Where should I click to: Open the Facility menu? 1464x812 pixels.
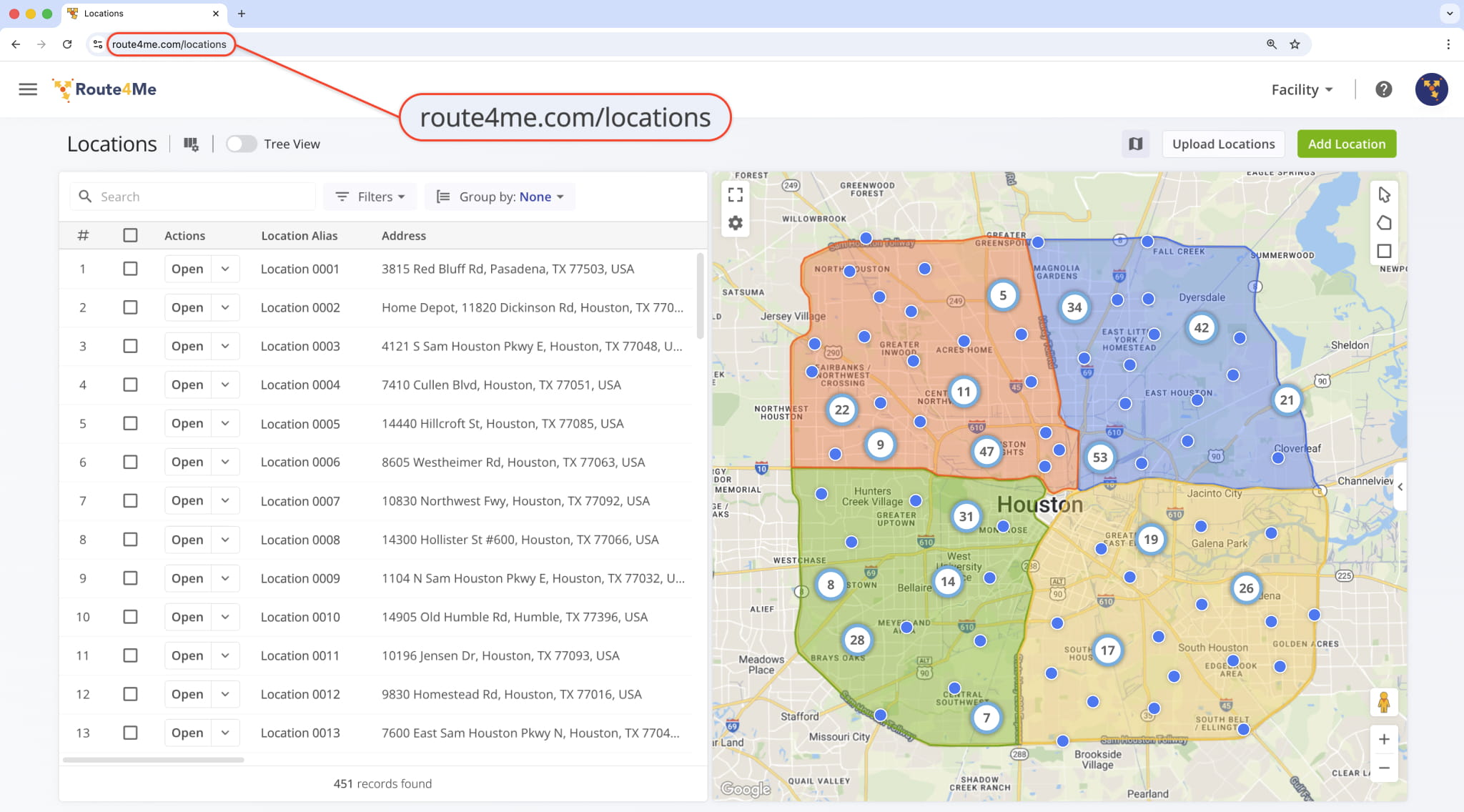coord(1301,89)
